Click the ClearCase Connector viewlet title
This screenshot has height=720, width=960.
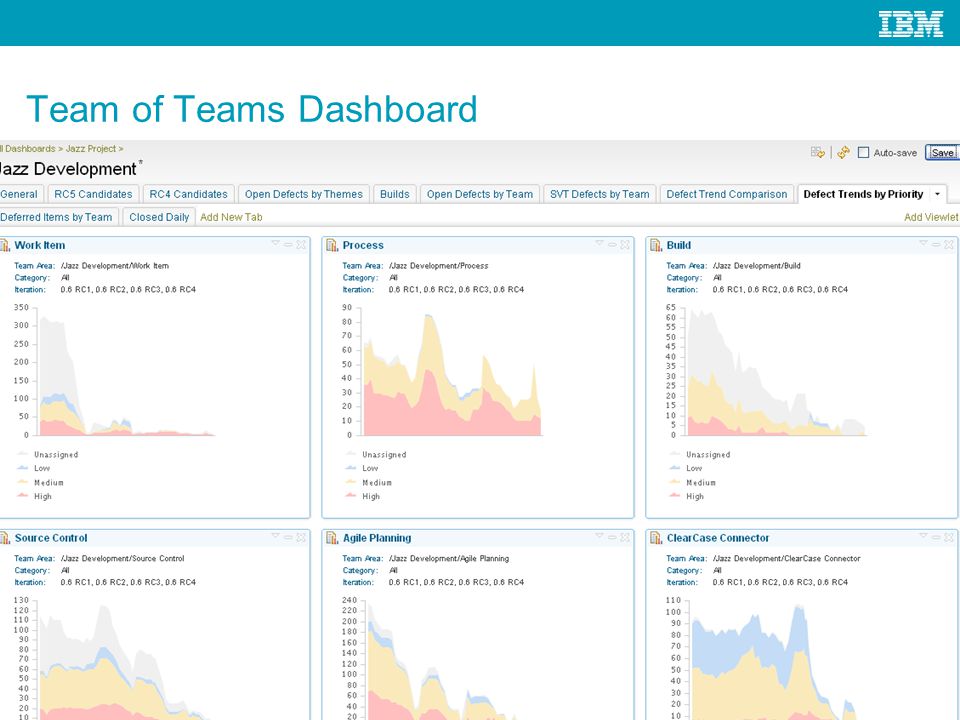(718, 538)
